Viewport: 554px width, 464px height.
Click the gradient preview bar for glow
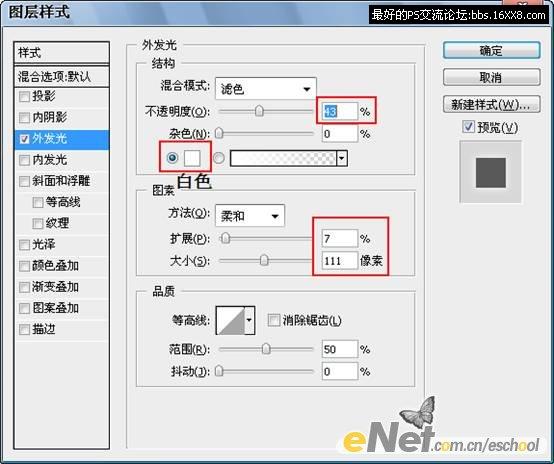(x=283, y=158)
